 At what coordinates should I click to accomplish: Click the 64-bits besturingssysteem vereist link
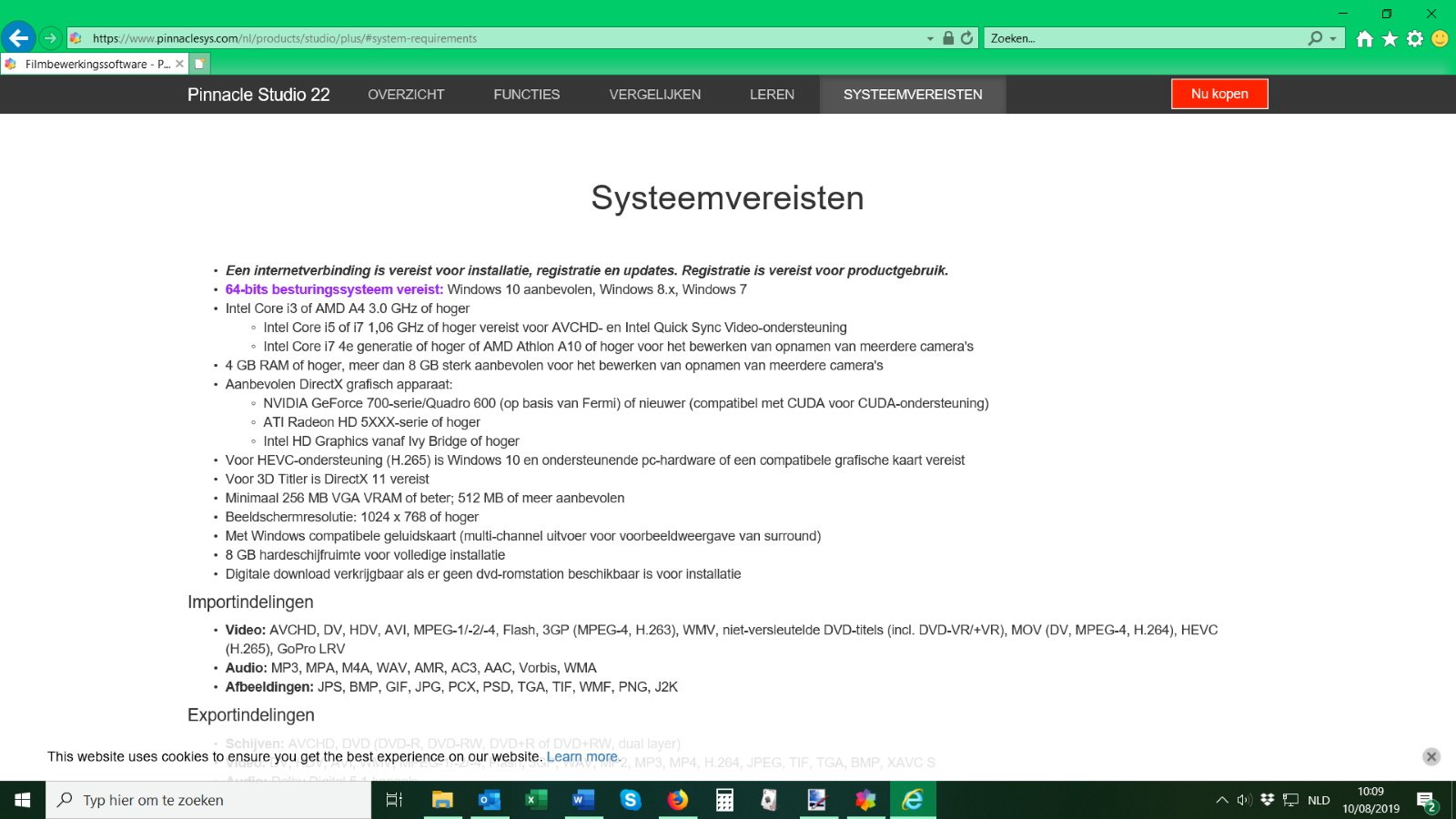point(334,289)
